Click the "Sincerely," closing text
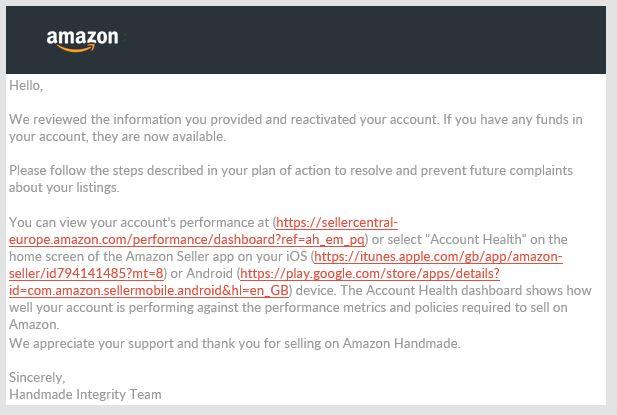617x415 pixels. [x=37, y=377]
